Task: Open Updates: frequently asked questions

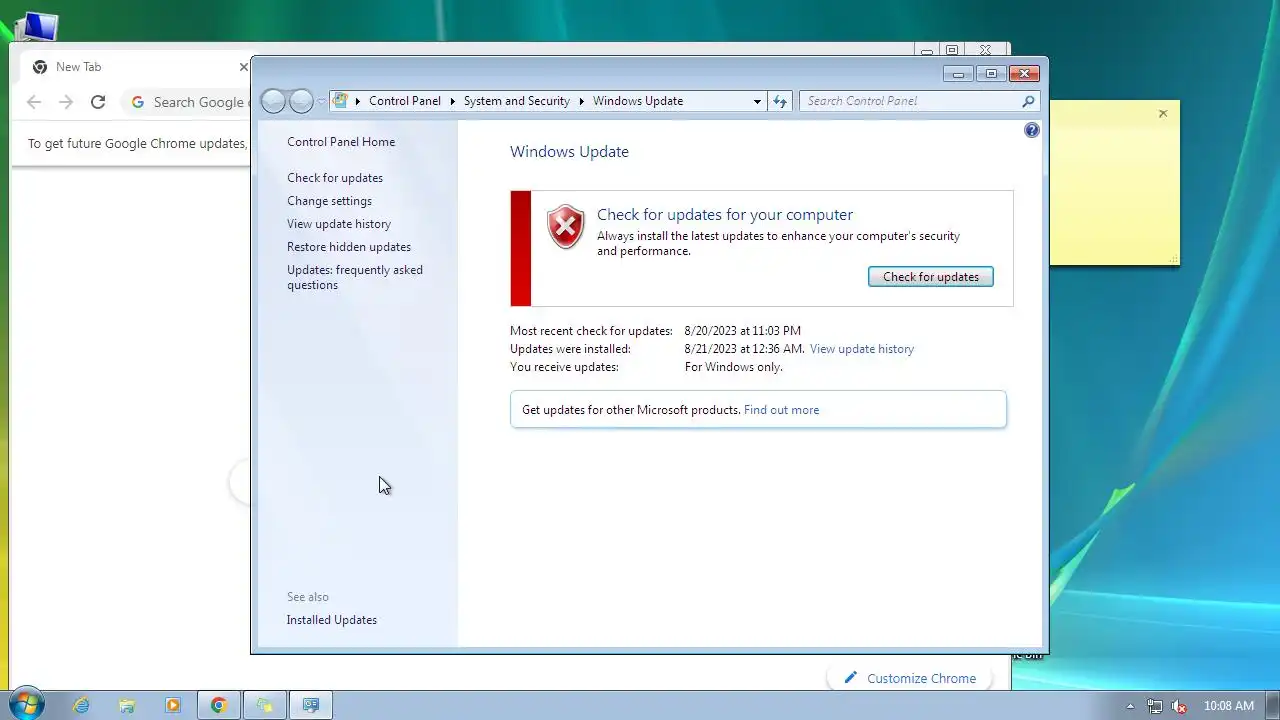Action: [x=355, y=277]
